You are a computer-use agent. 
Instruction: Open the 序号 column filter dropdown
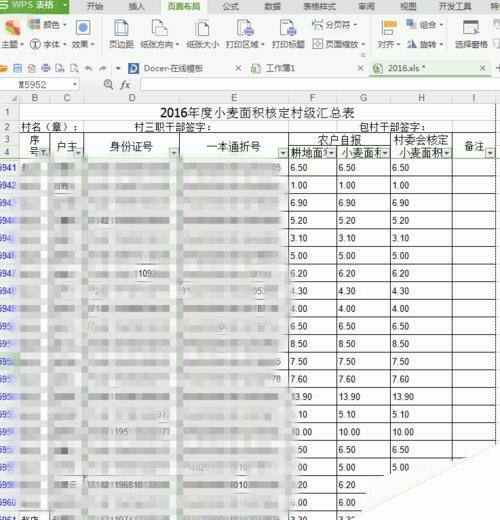click(x=44, y=153)
